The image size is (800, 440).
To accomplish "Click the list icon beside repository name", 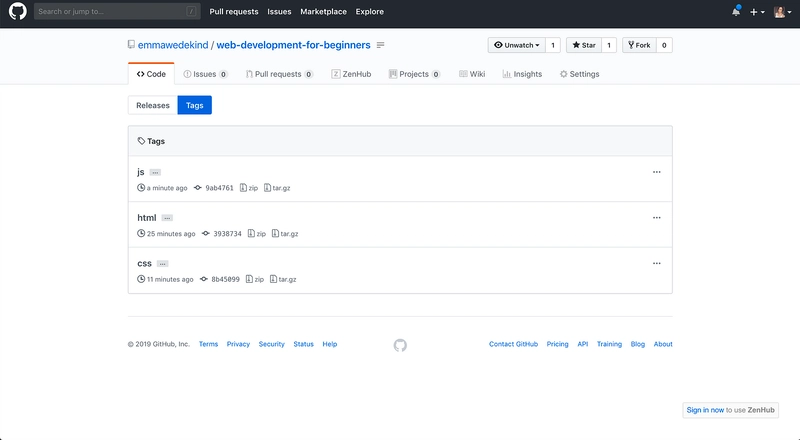I will [x=380, y=45].
